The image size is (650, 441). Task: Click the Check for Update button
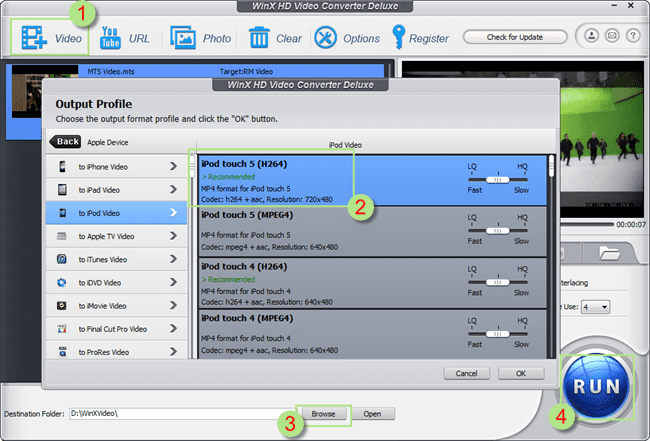[515, 37]
